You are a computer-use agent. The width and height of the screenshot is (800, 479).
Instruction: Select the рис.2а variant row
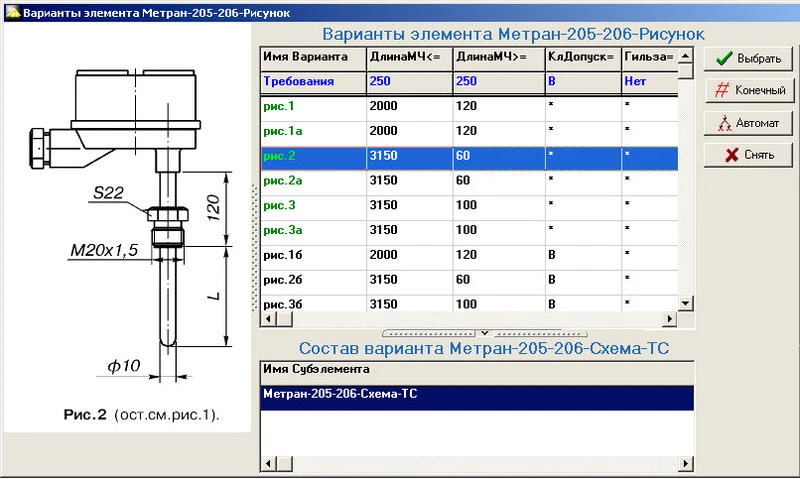pyautogui.click(x=312, y=181)
